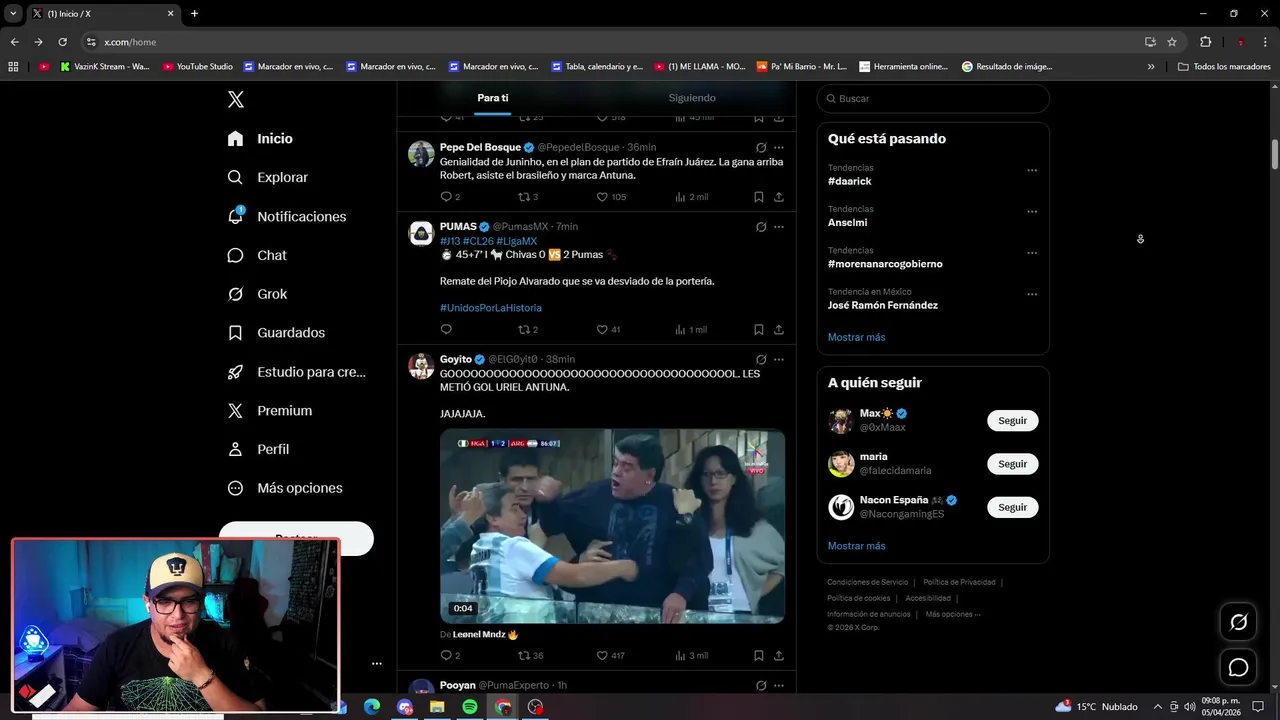Reload the page in Chrome
This screenshot has height=720, width=1280.
tap(62, 42)
